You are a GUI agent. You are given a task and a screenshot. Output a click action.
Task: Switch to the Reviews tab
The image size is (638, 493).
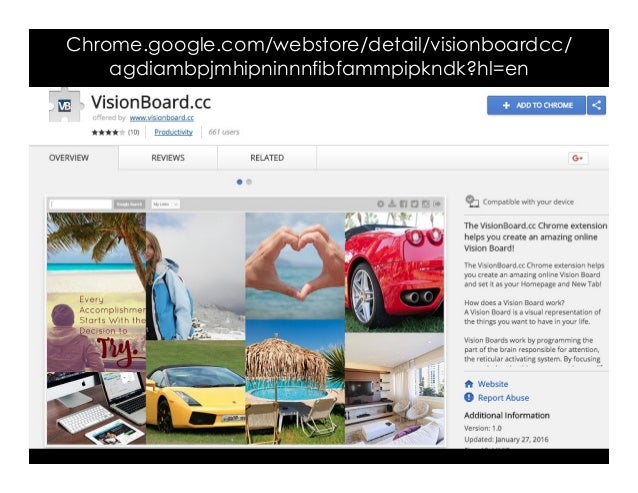click(168, 158)
